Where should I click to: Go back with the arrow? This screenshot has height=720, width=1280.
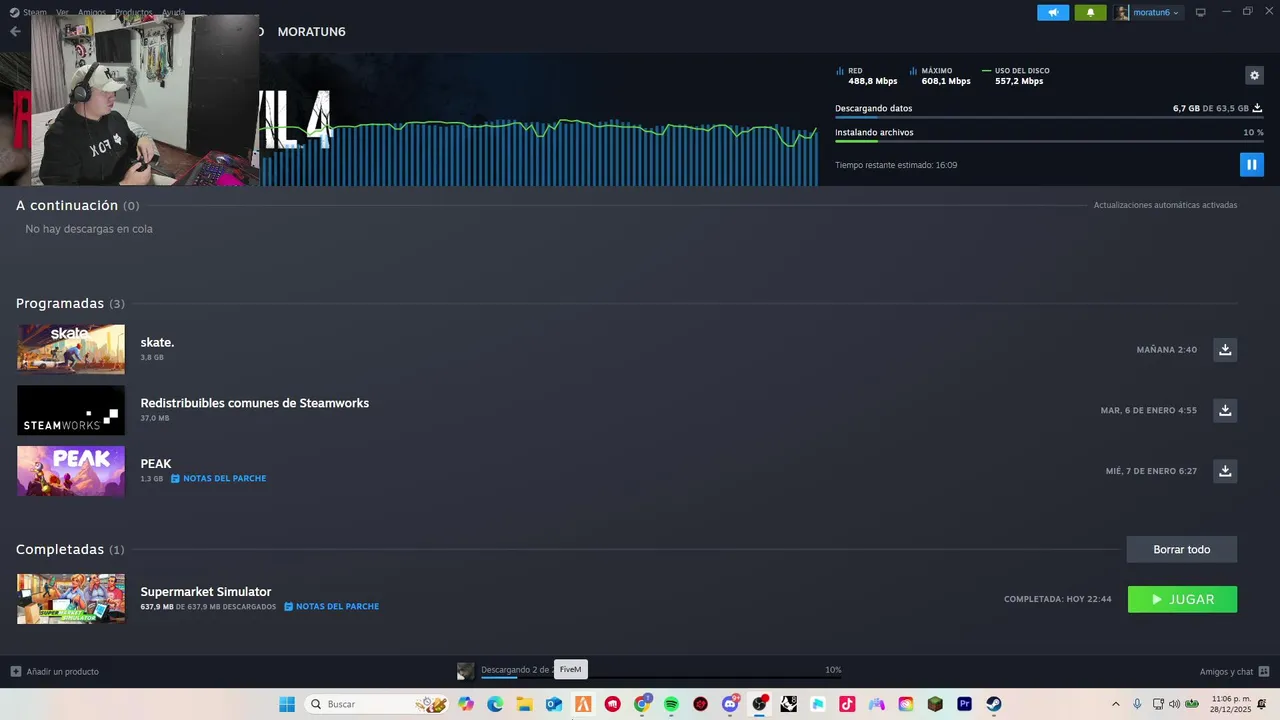pos(15,31)
